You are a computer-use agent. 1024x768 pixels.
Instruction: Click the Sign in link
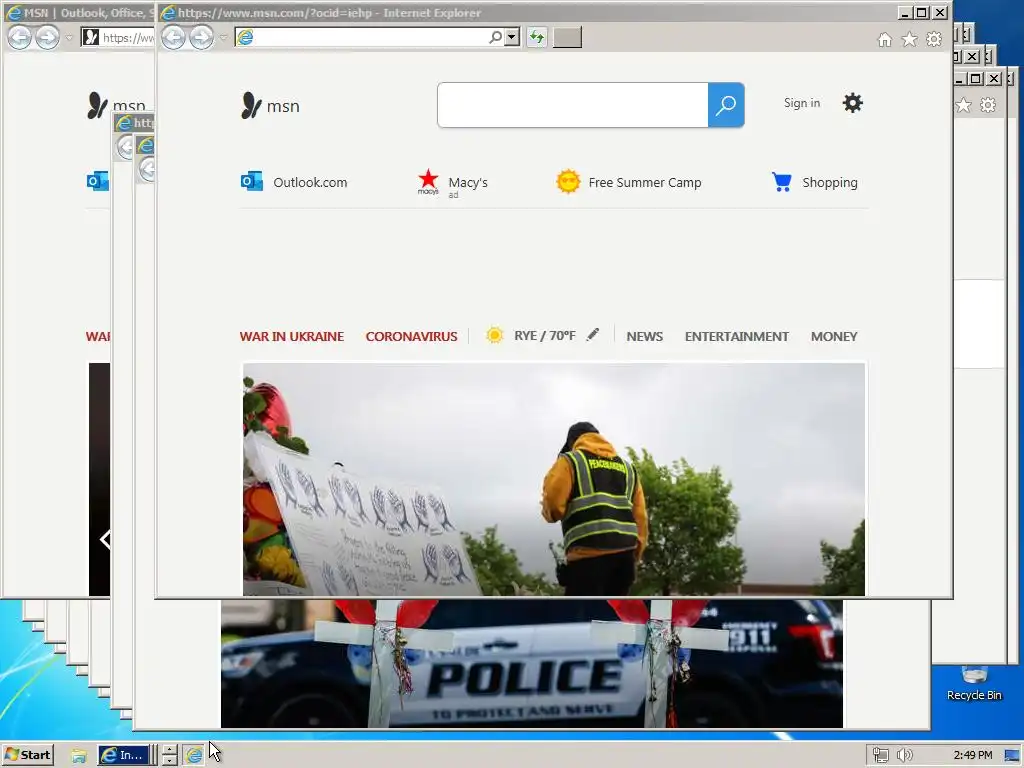(x=801, y=103)
